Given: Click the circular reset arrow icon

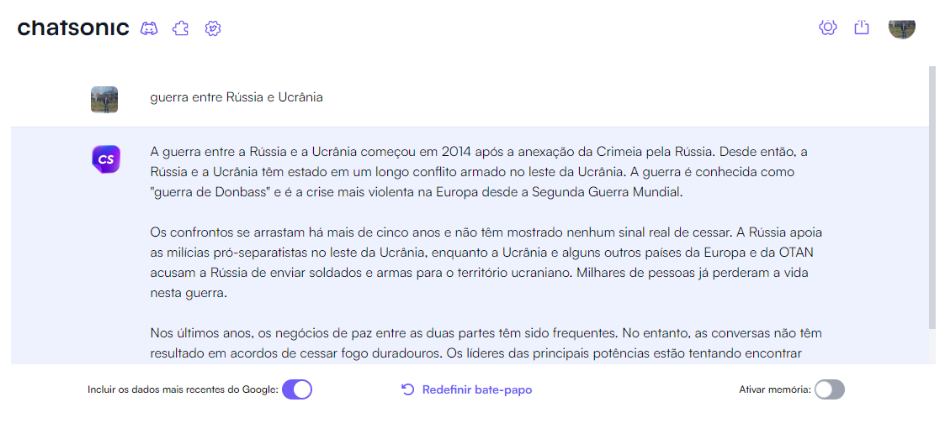Looking at the screenshot, I should (x=408, y=390).
